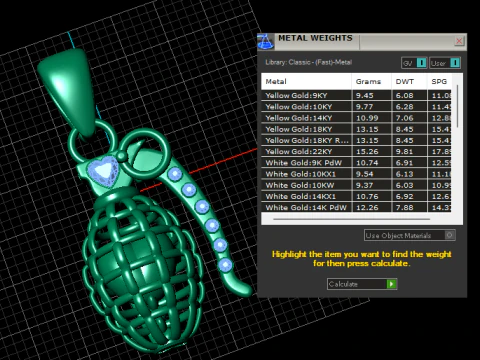Click the 9.81 DWT value
Viewport: 480px width, 360px height.
click(x=404, y=152)
